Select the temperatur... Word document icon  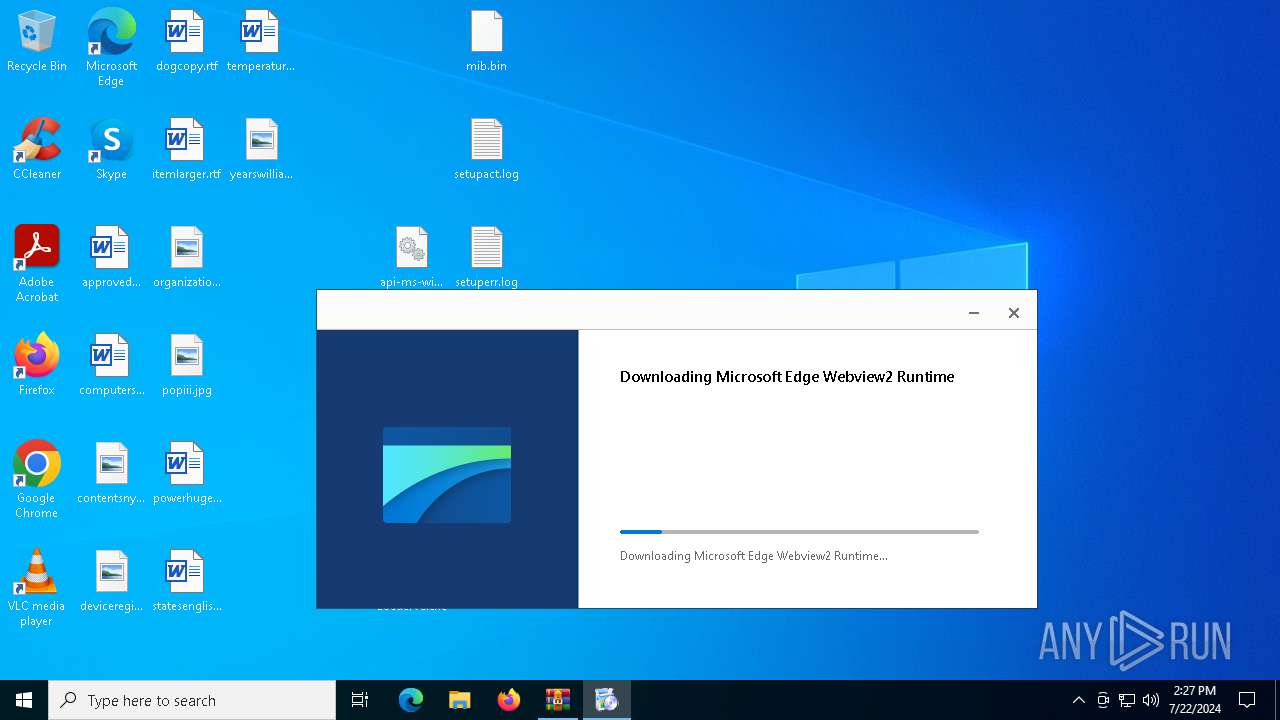[x=260, y=42]
